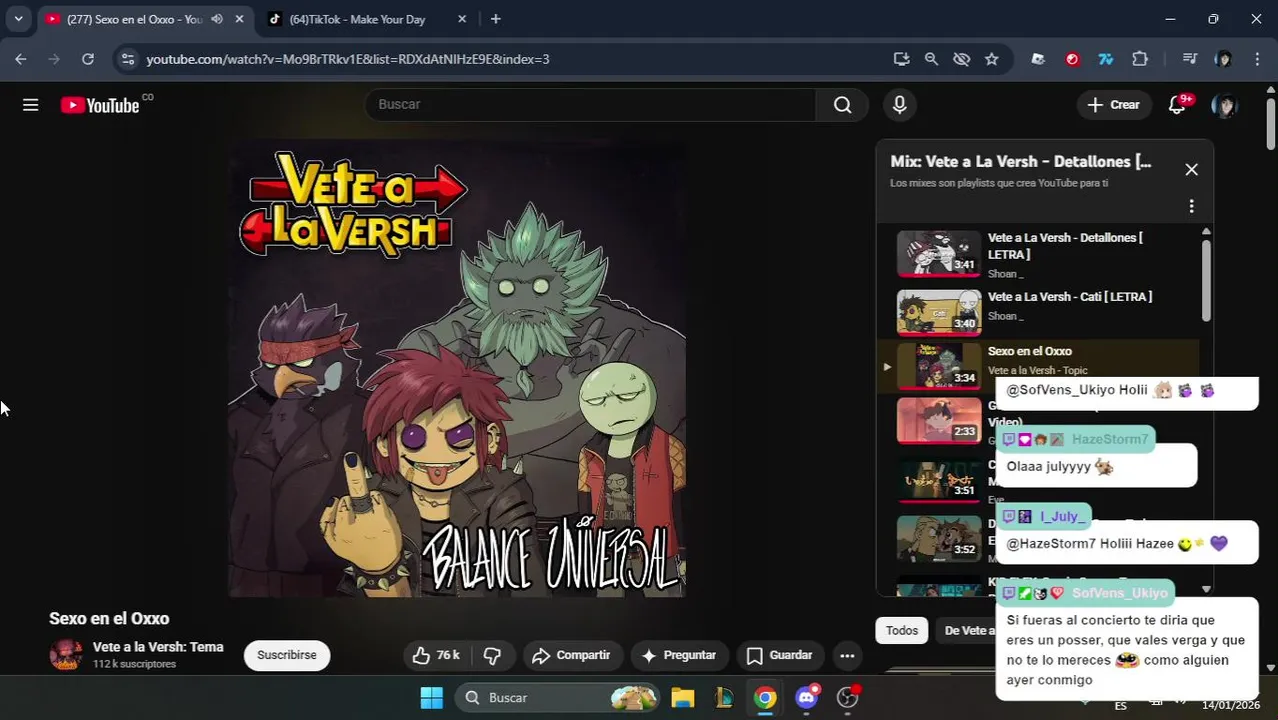Play Vete a La Versh - Detallones playlist item
The height and width of the screenshot is (720, 1278).
[1040, 254]
